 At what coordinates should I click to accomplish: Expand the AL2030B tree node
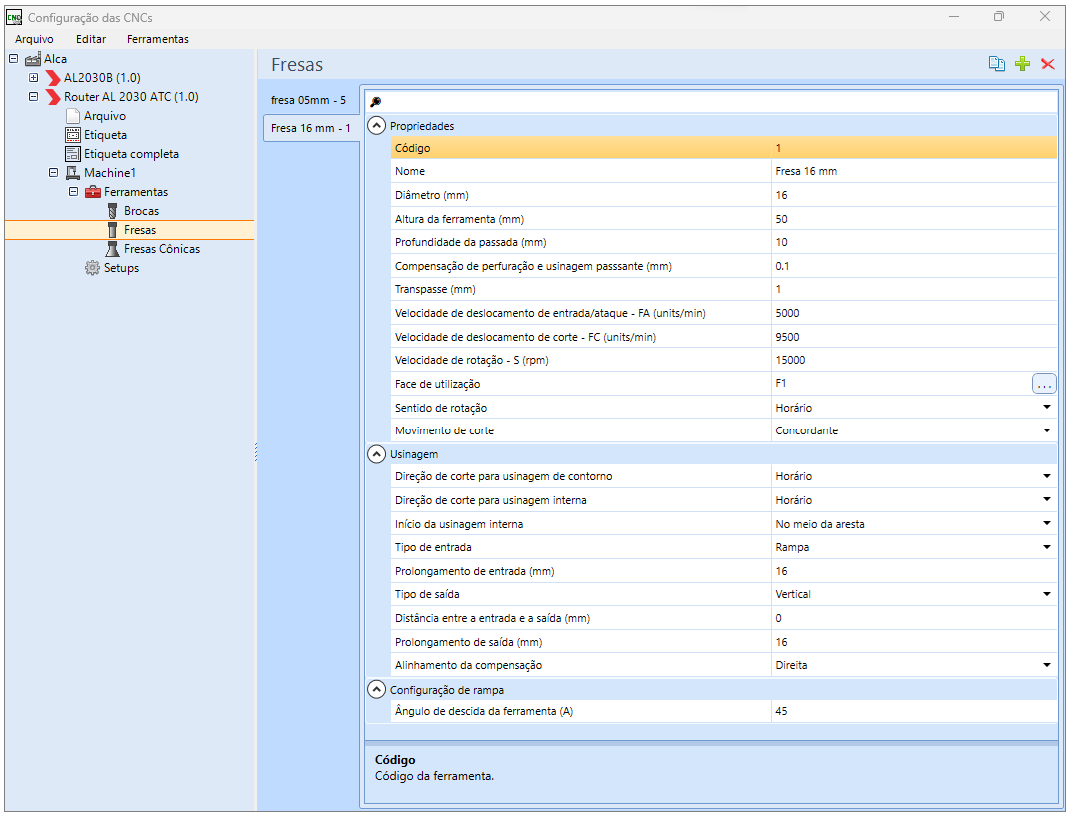pyautogui.click(x=33, y=78)
